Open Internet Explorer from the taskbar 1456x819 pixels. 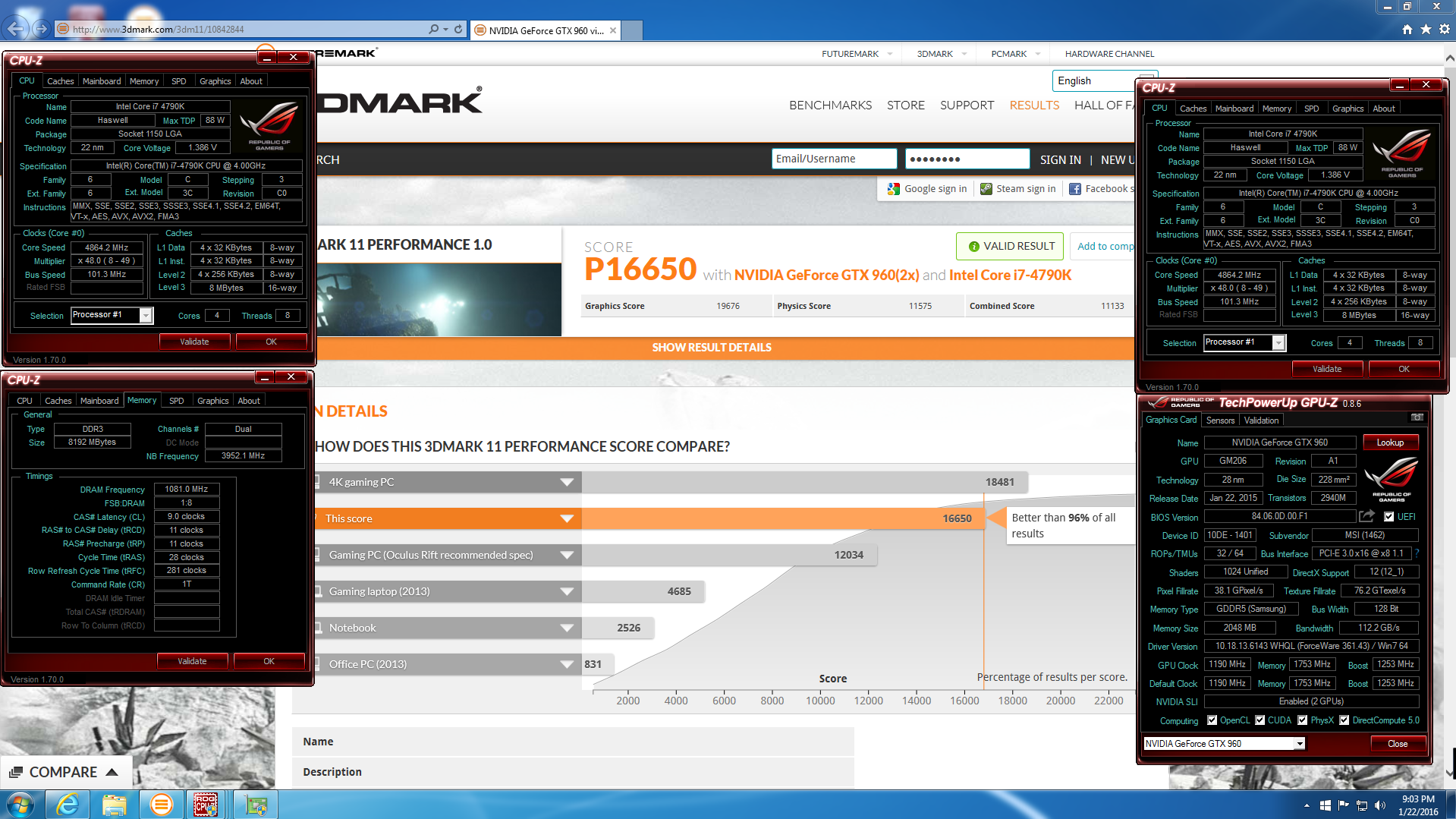click(68, 805)
